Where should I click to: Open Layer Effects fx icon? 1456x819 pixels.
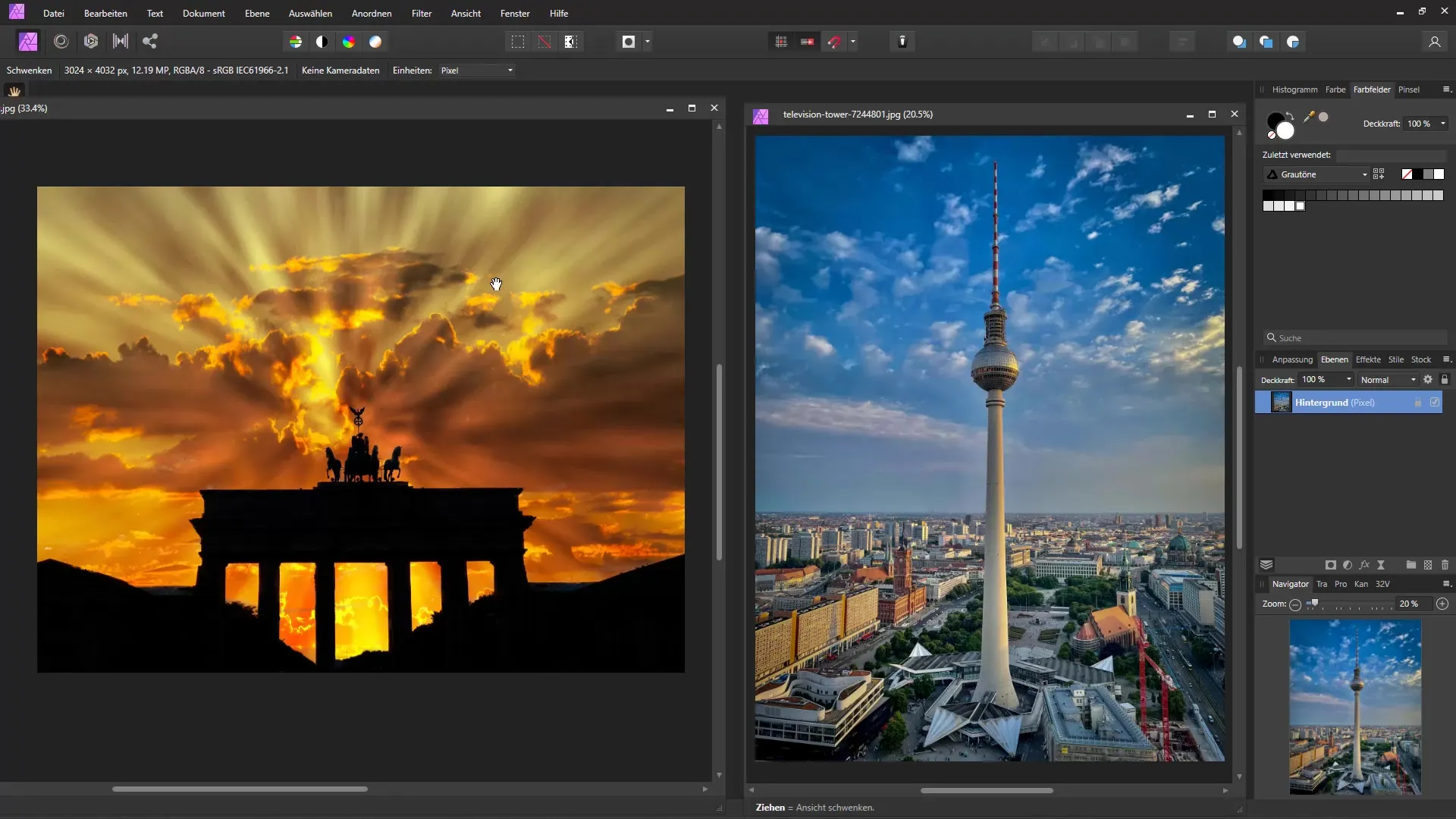pyautogui.click(x=1364, y=565)
